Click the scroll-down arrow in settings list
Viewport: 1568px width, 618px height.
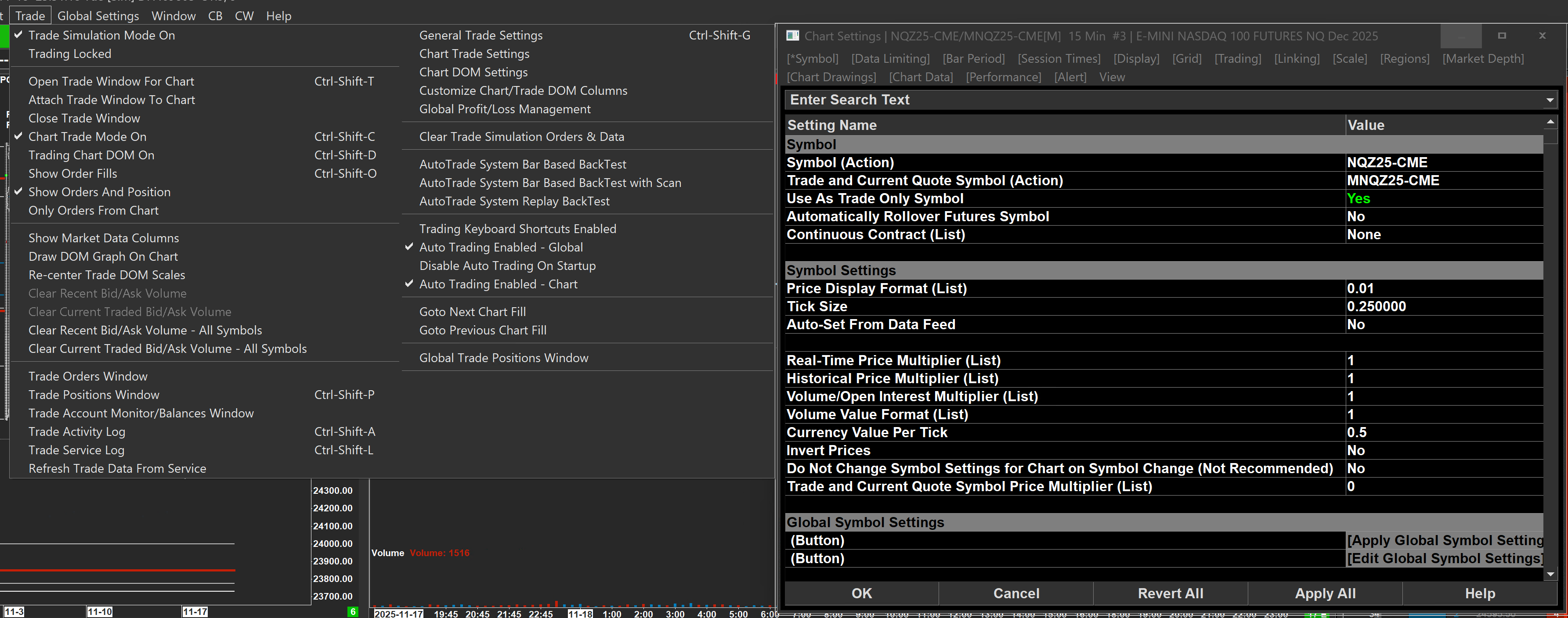pos(1550,574)
